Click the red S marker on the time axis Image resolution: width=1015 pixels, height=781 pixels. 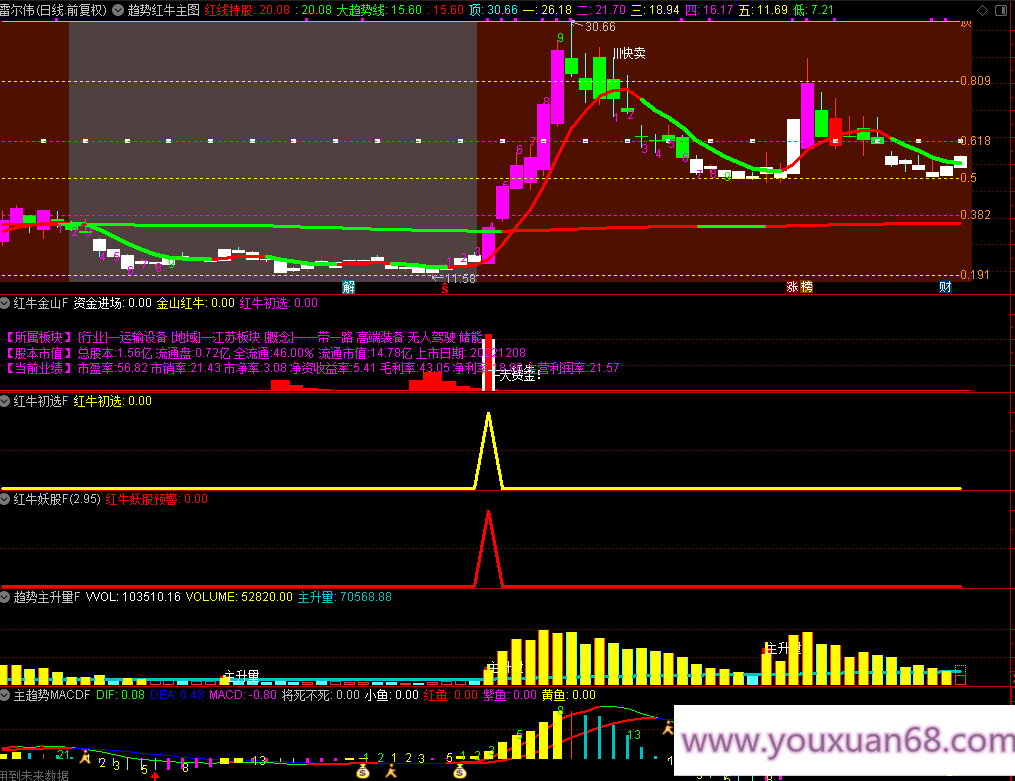tap(444, 287)
